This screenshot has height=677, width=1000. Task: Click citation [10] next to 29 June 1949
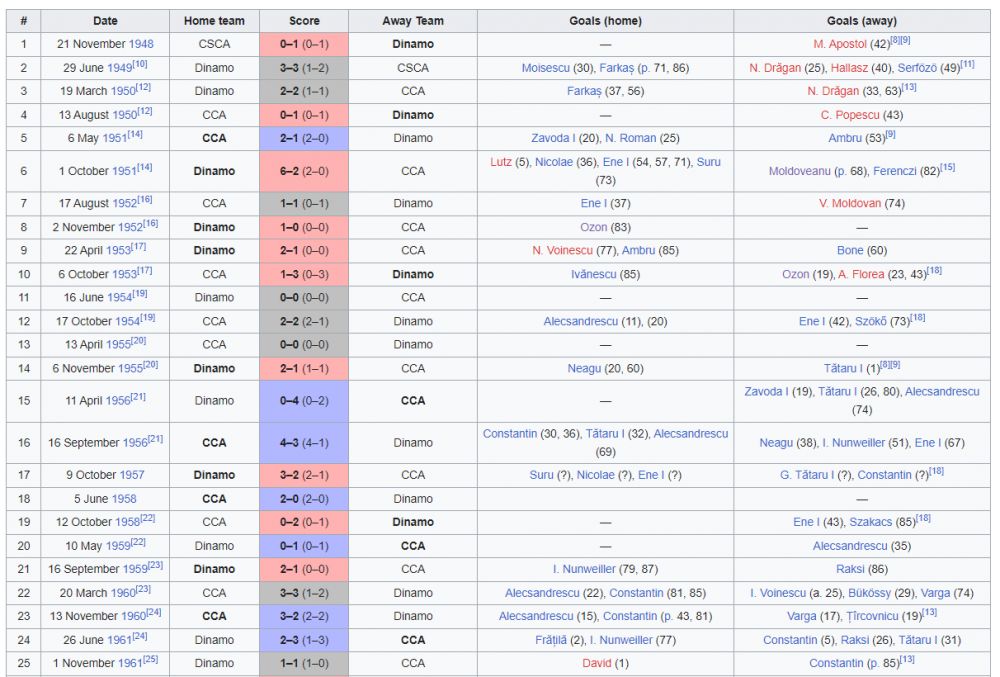(140, 64)
